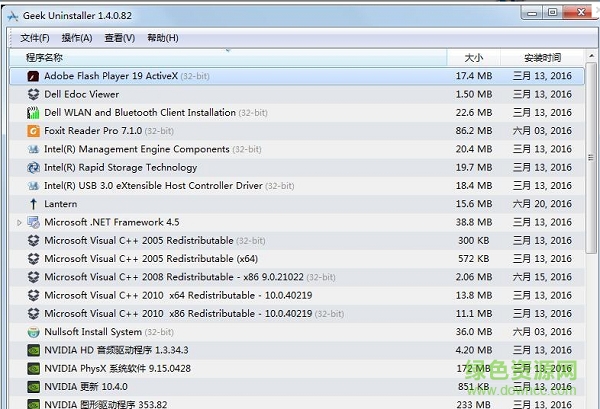Image resolution: width=600 pixels, height=409 pixels.
Task: Sort programs by 大小 column header
Action: (473, 57)
